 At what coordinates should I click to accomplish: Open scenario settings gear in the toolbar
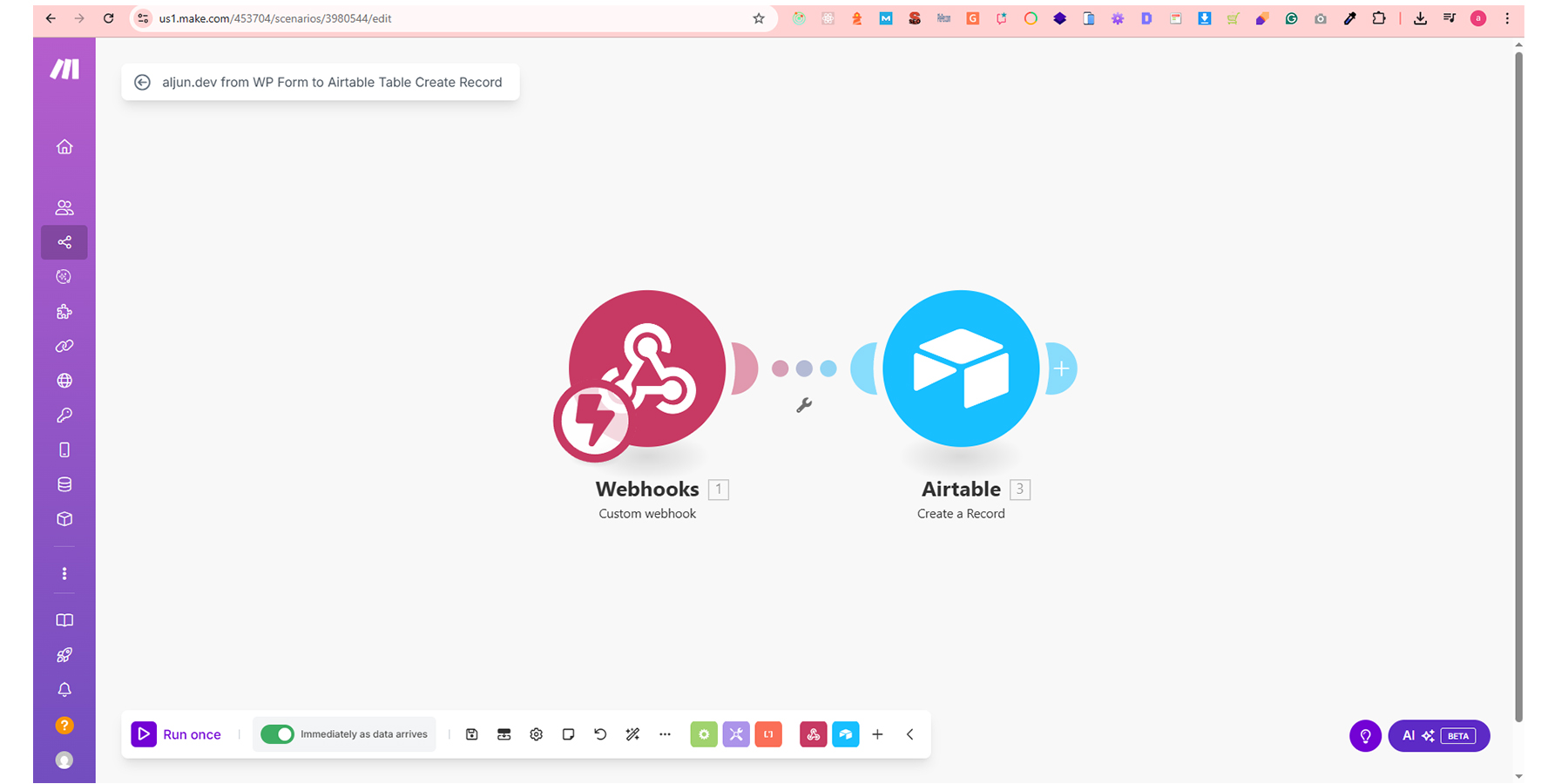coord(537,734)
